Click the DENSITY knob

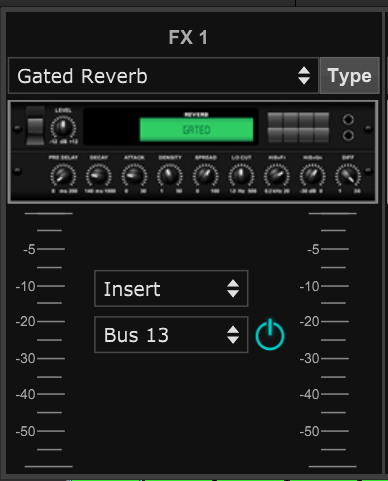click(x=170, y=176)
